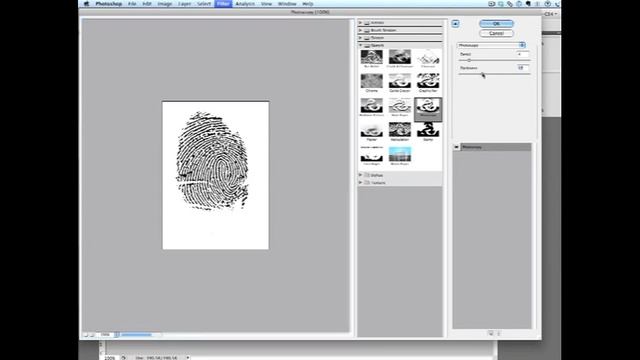The width and height of the screenshot is (640, 360).
Task: Open the File menu
Action: point(132,4)
